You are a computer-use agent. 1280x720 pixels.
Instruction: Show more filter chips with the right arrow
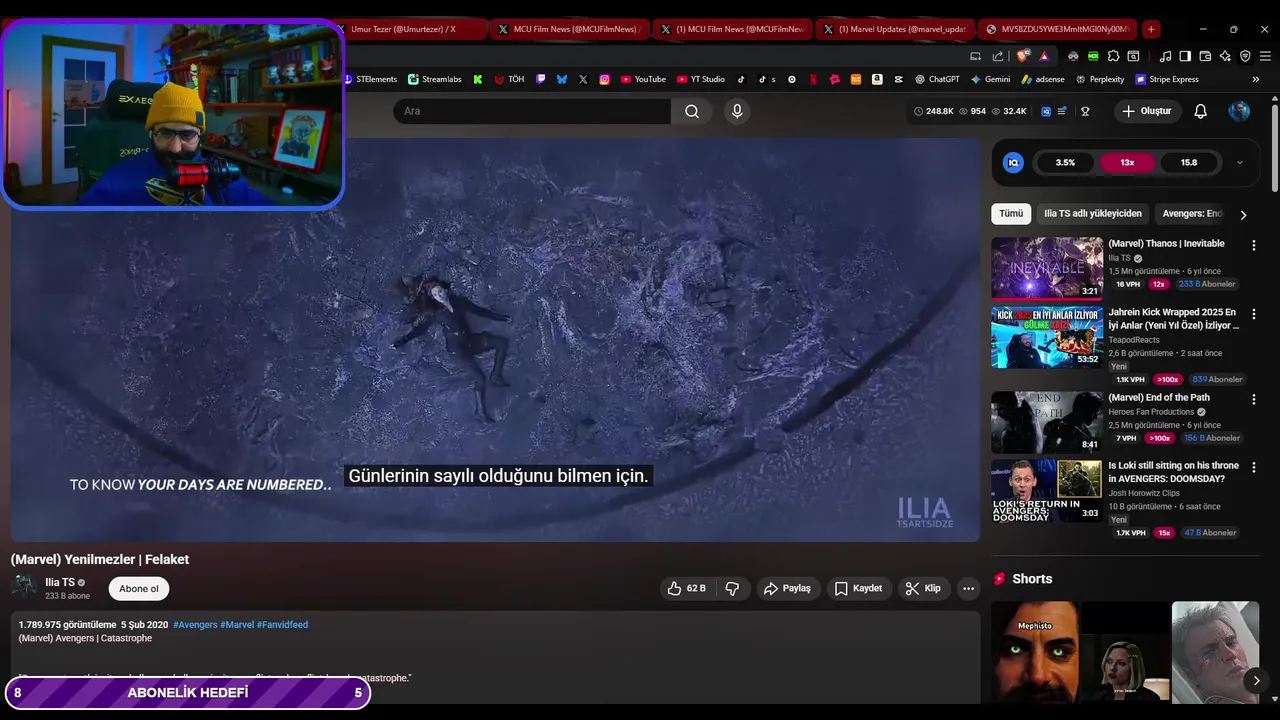click(1243, 214)
